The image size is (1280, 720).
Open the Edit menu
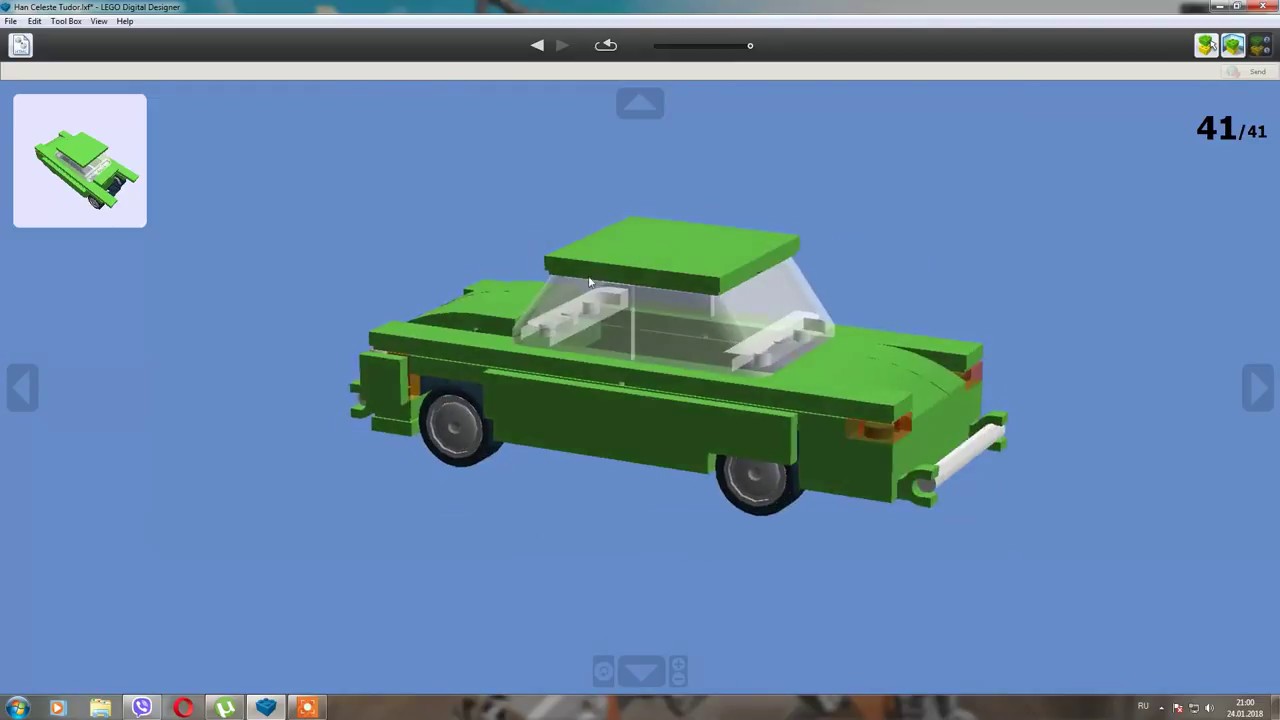point(34,21)
